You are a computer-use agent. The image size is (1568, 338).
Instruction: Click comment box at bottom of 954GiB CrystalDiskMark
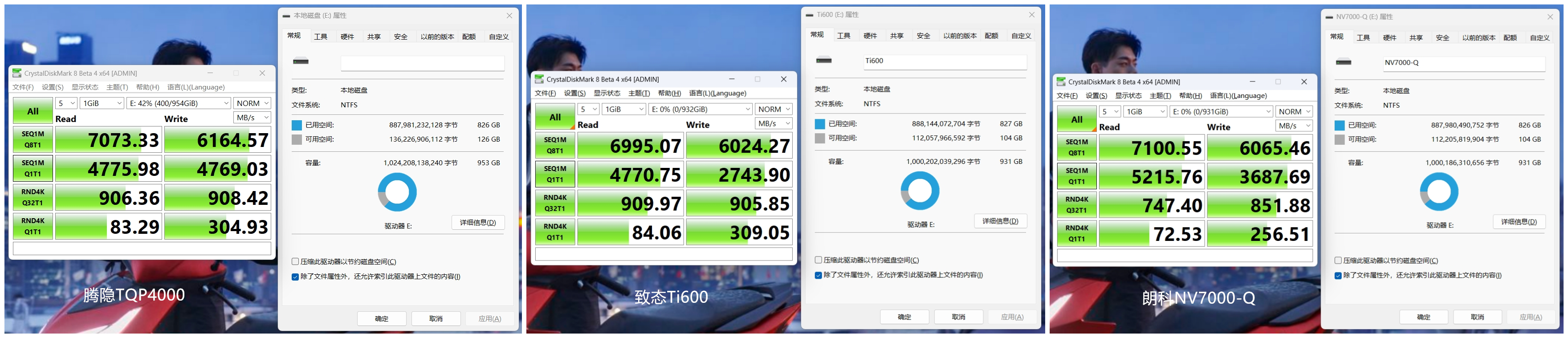click(142, 248)
